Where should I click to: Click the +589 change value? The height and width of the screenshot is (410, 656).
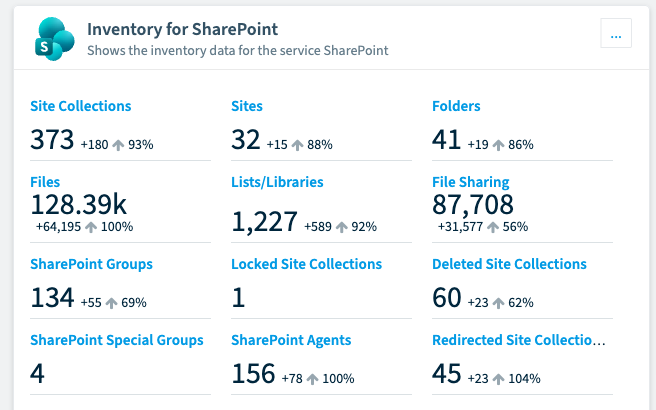[x=318, y=227]
